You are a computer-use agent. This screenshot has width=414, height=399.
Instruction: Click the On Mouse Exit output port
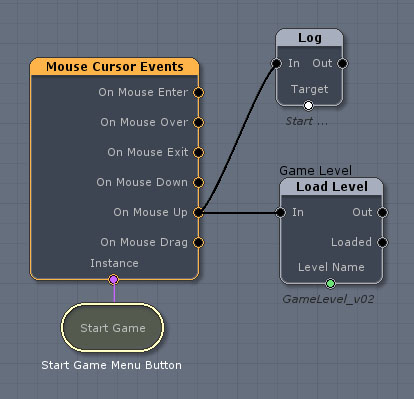pos(198,152)
